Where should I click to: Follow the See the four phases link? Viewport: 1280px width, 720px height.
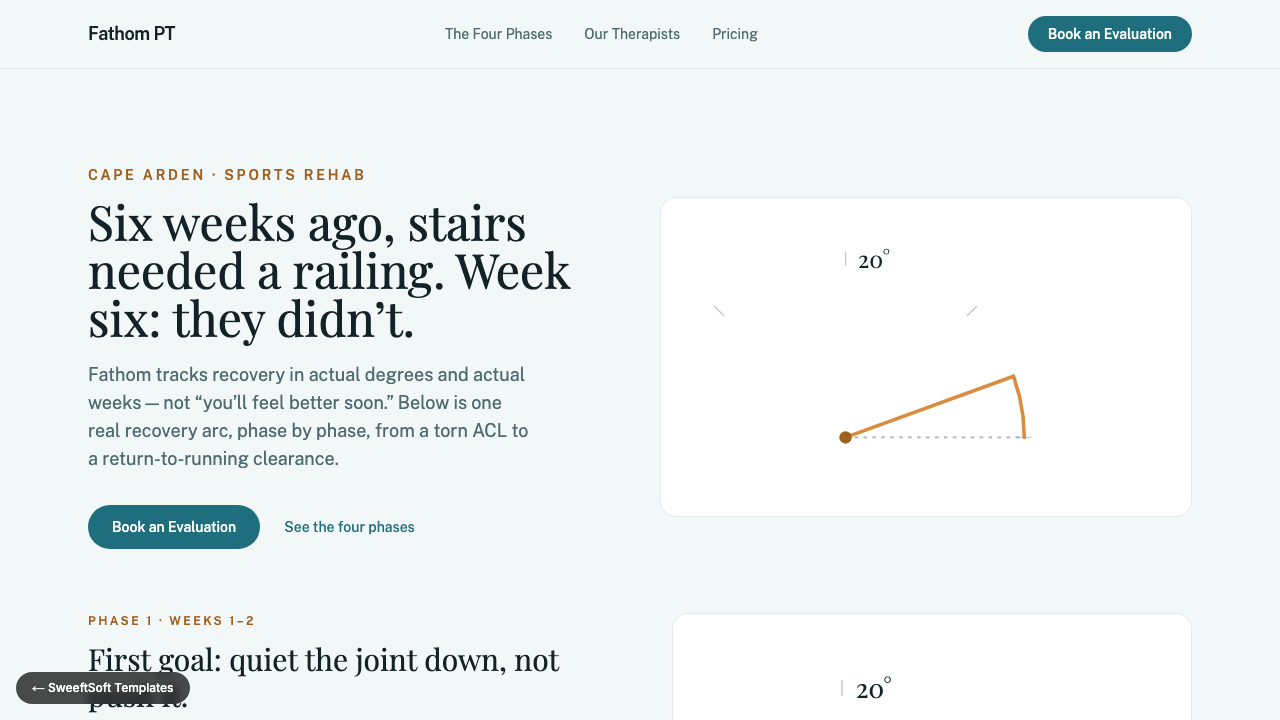point(349,527)
